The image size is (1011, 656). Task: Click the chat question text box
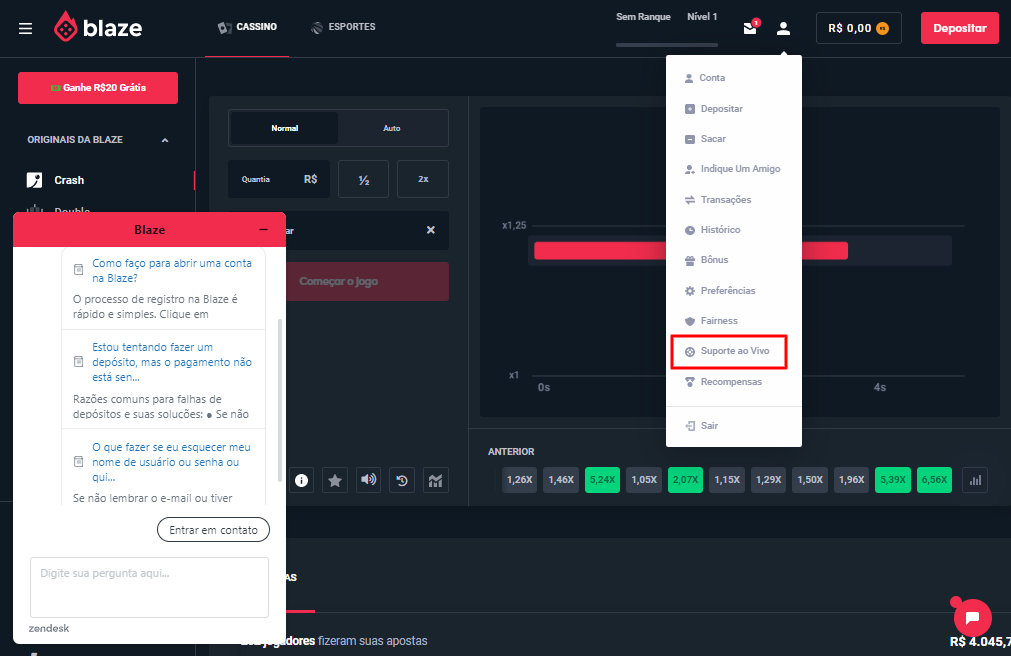point(149,587)
